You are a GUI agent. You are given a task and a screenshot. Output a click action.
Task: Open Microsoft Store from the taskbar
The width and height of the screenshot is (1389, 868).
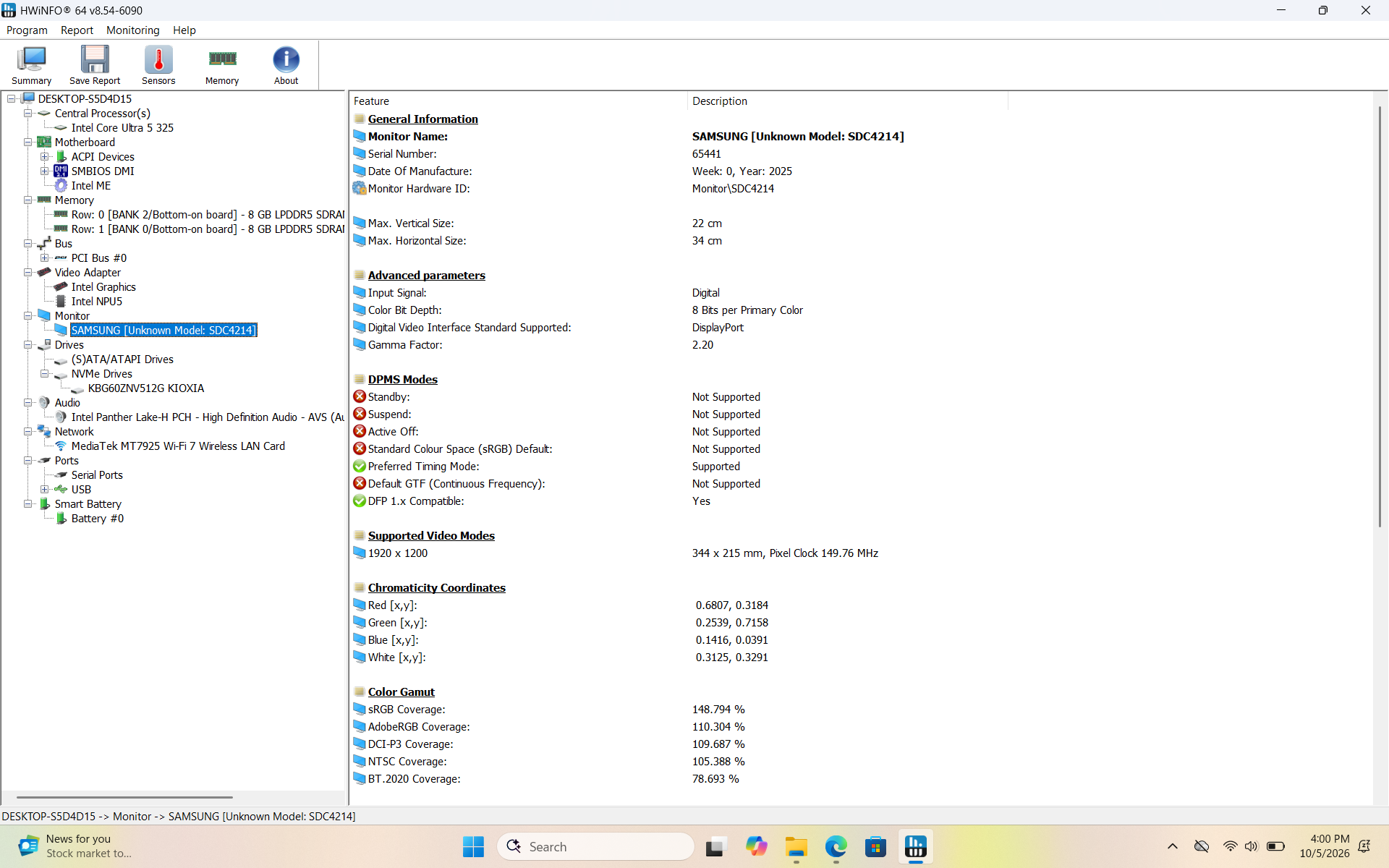pyautogui.click(x=875, y=846)
